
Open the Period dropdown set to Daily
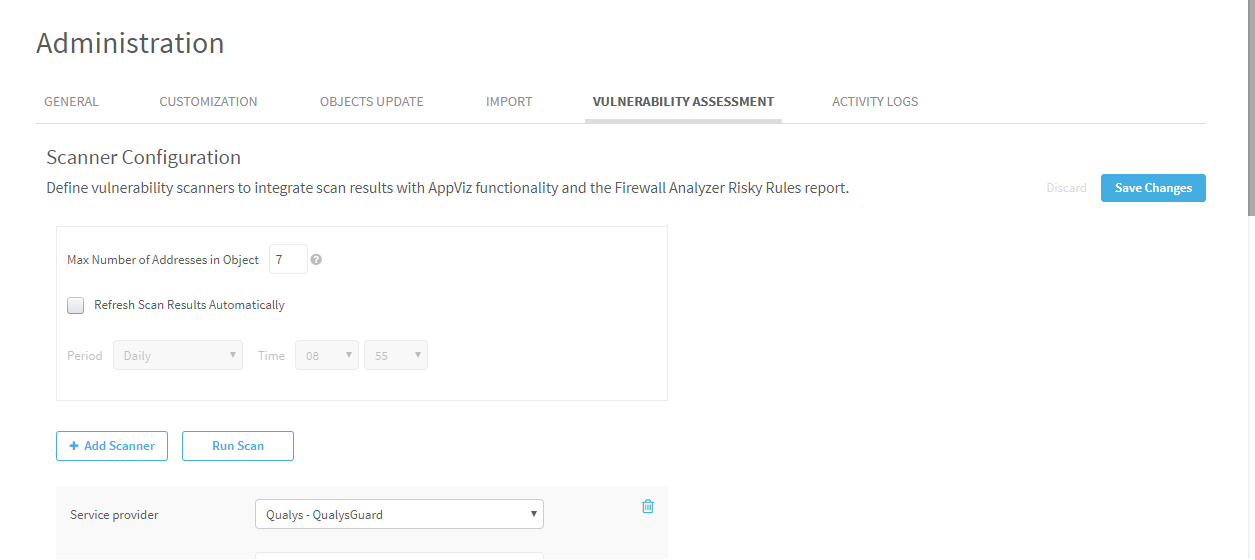(x=178, y=356)
